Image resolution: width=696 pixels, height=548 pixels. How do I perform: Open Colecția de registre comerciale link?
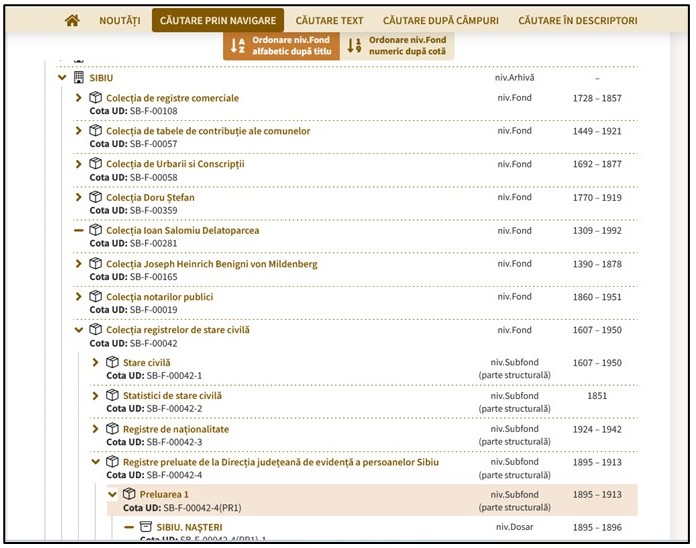[172, 98]
